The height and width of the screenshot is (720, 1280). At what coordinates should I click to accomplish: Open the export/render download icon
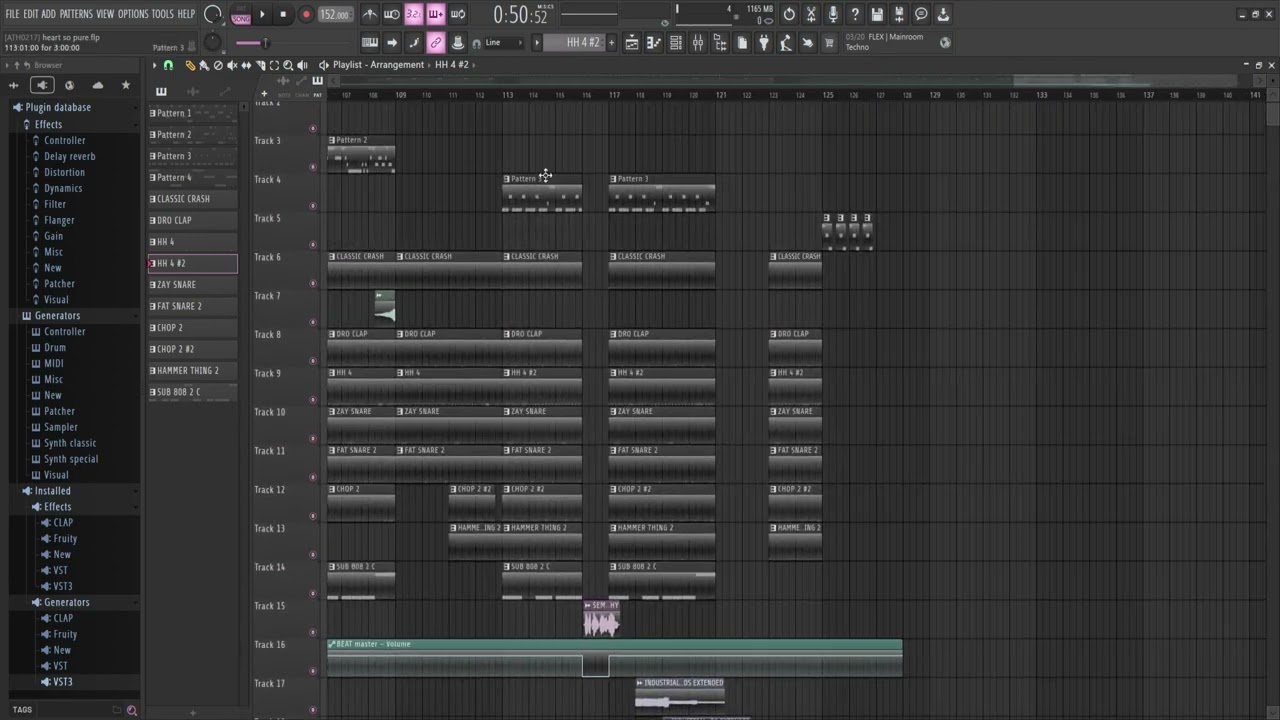coord(944,14)
